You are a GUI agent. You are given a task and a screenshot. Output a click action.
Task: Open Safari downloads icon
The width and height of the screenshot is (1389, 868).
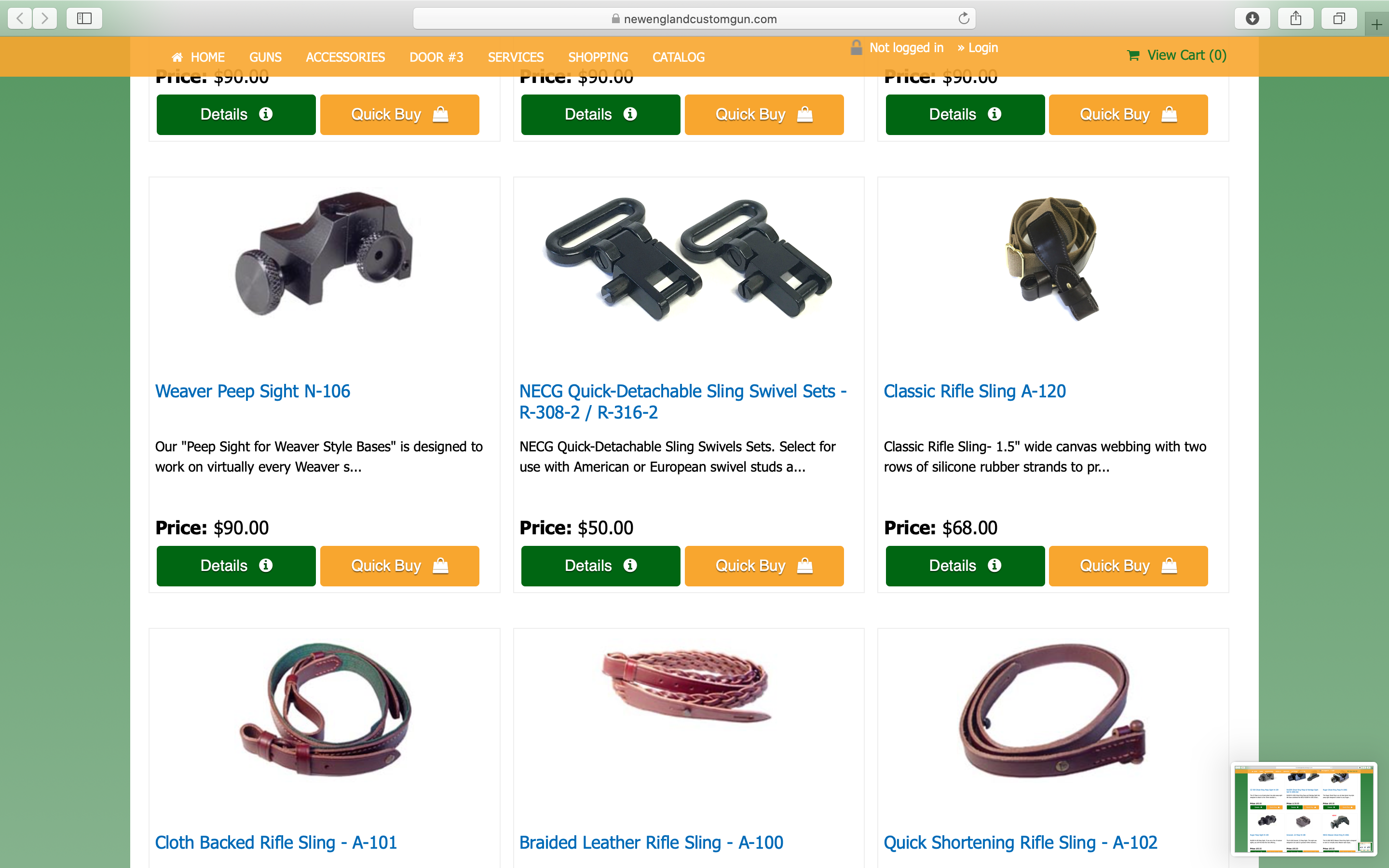(x=1253, y=18)
